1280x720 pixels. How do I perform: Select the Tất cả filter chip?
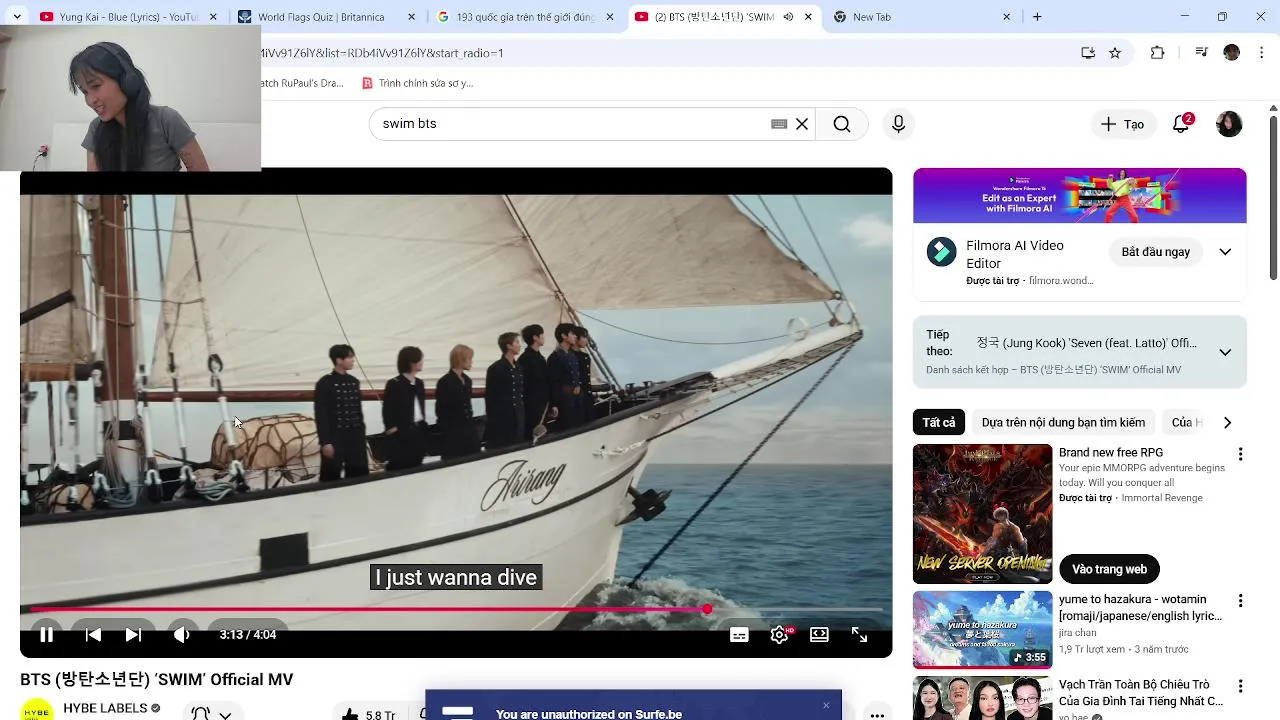tap(939, 422)
